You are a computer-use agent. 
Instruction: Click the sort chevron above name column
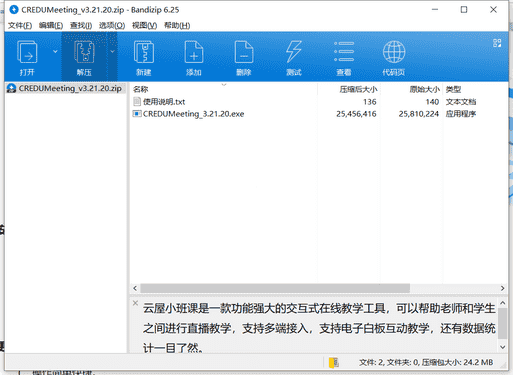click(224, 85)
